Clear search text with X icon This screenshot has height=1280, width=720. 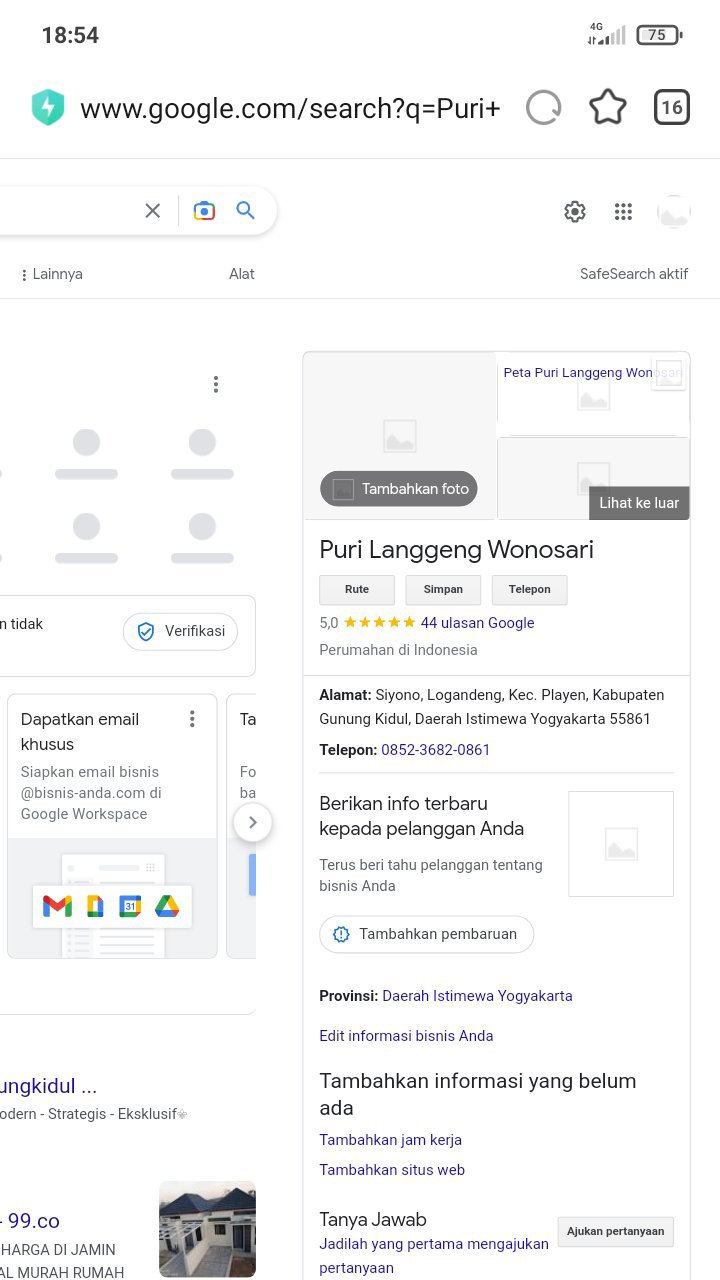tap(152, 211)
